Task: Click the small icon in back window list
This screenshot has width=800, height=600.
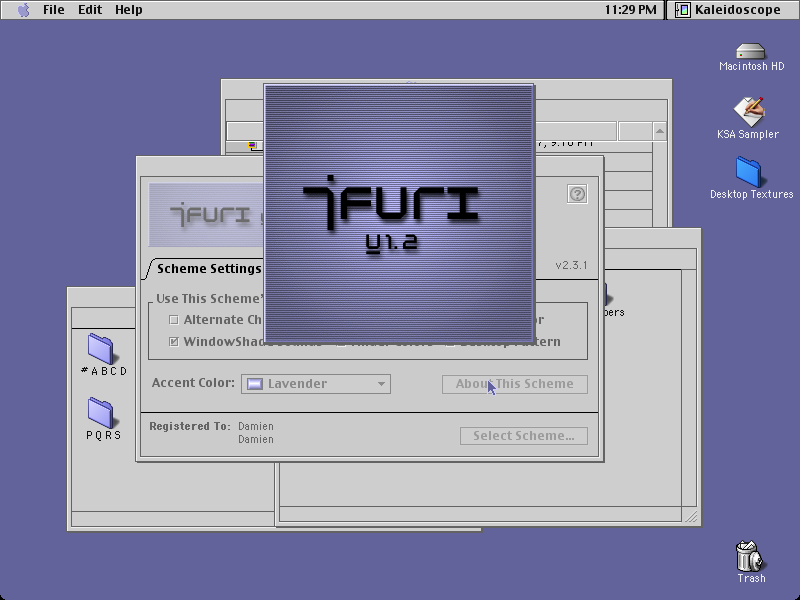Action: click(x=252, y=146)
